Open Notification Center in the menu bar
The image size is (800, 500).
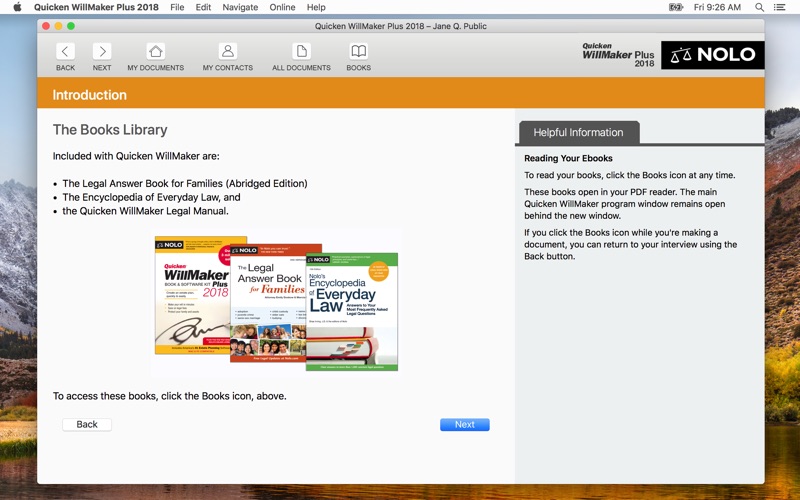[780, 7]
